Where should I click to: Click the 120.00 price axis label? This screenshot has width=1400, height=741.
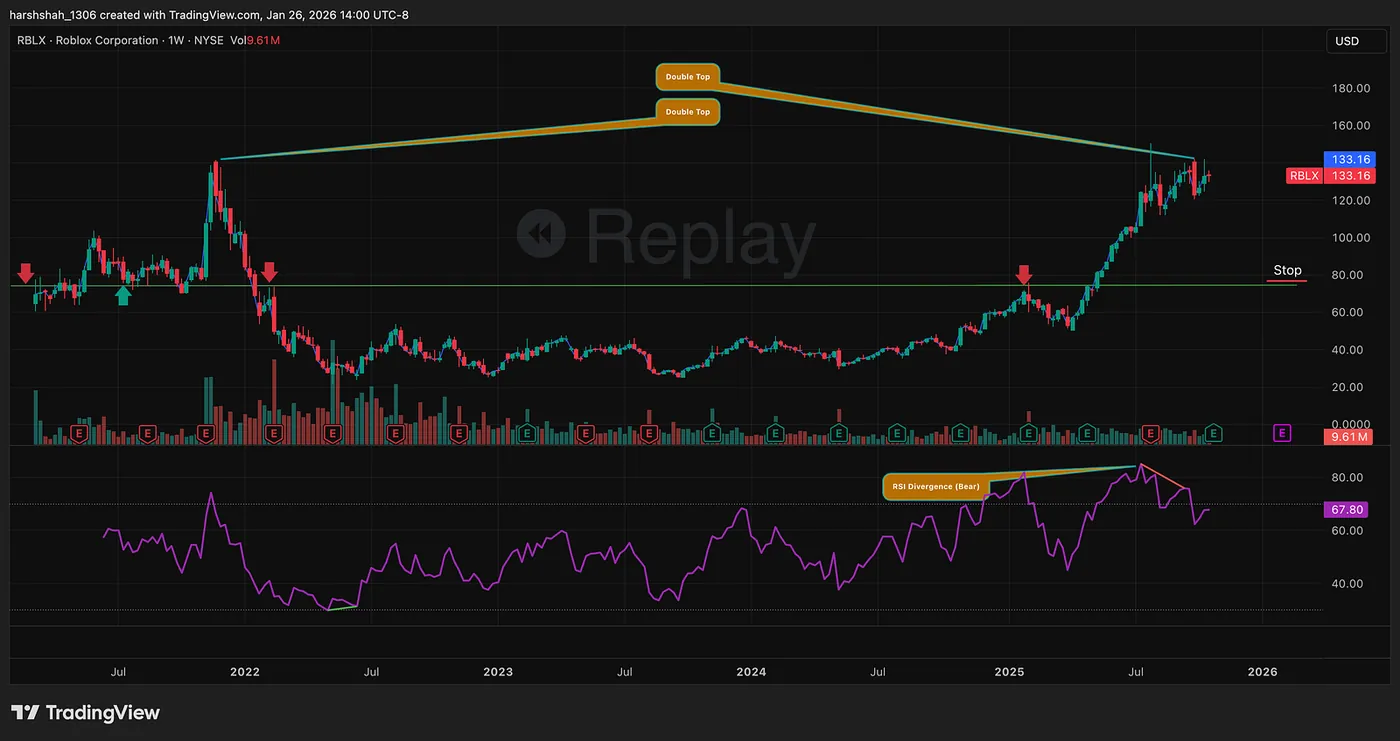point(1350,200)
